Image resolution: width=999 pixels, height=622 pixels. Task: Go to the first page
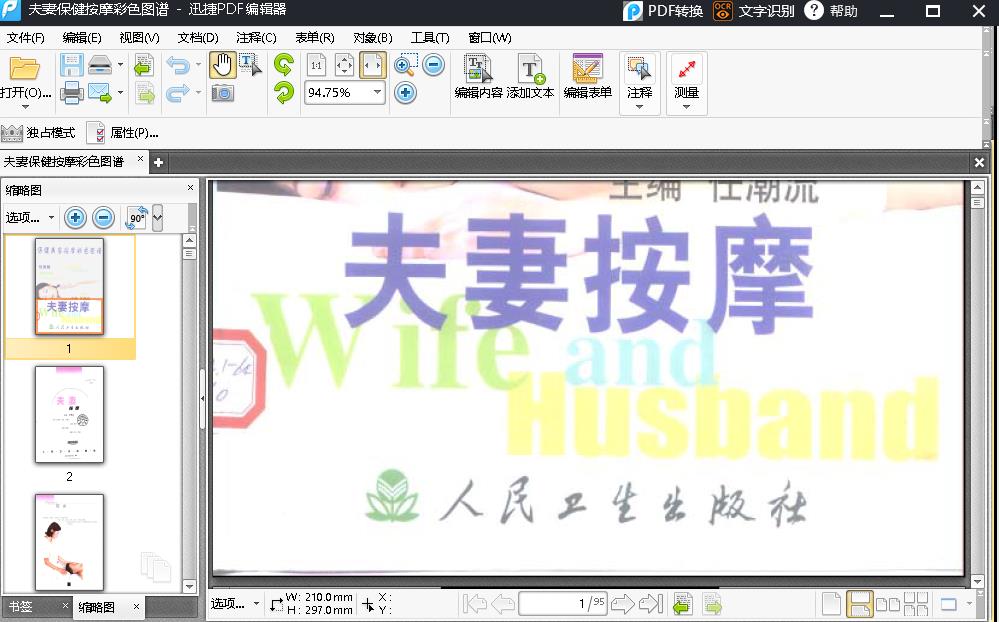pos(475,604)
